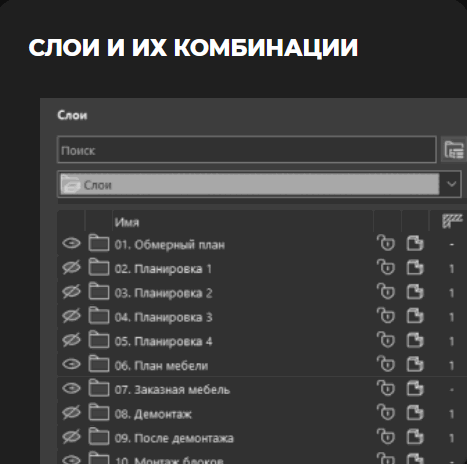Toggle 3D model mode icon for 01. Обмерный план

coord(415,243)
